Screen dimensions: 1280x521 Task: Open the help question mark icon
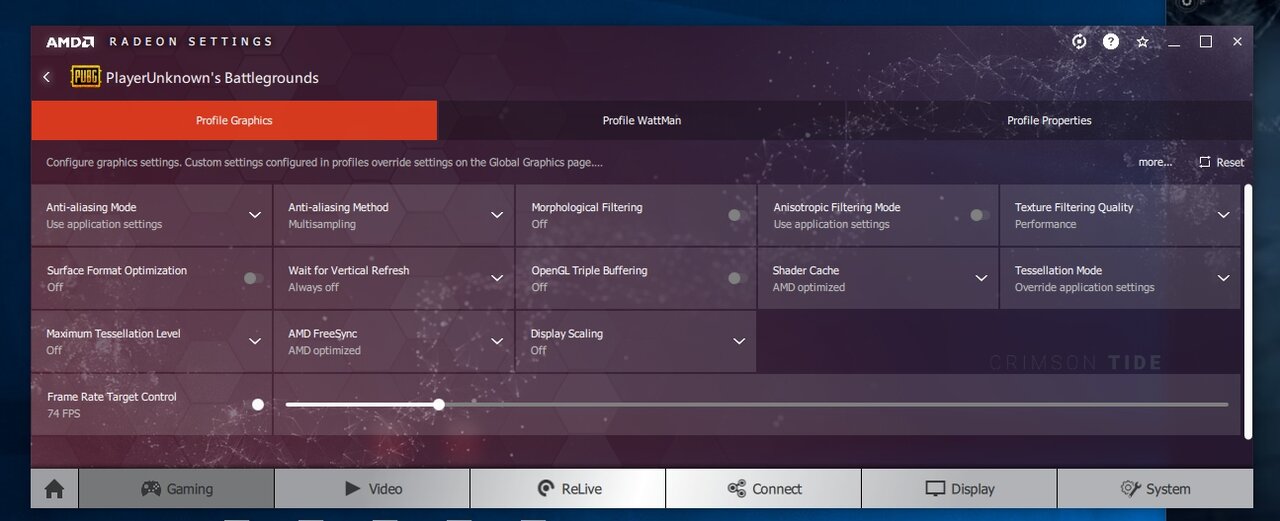(1111, 41)
